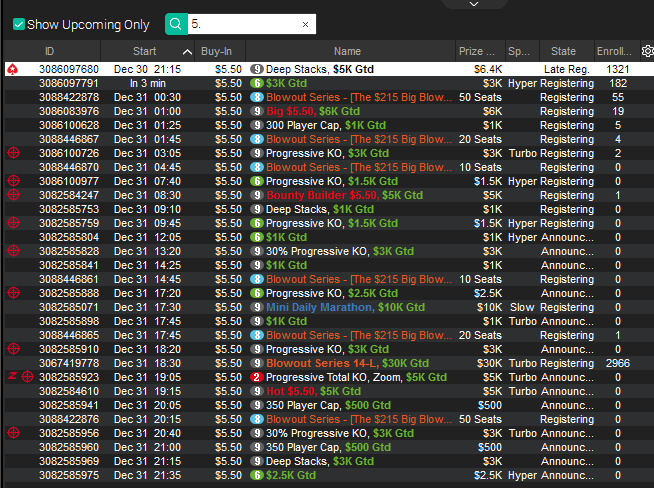The height and width of the screenshot is (488, 654).
Task: Click the red Zoom Z icon on row 3082585923
Action: pos(13,377)
